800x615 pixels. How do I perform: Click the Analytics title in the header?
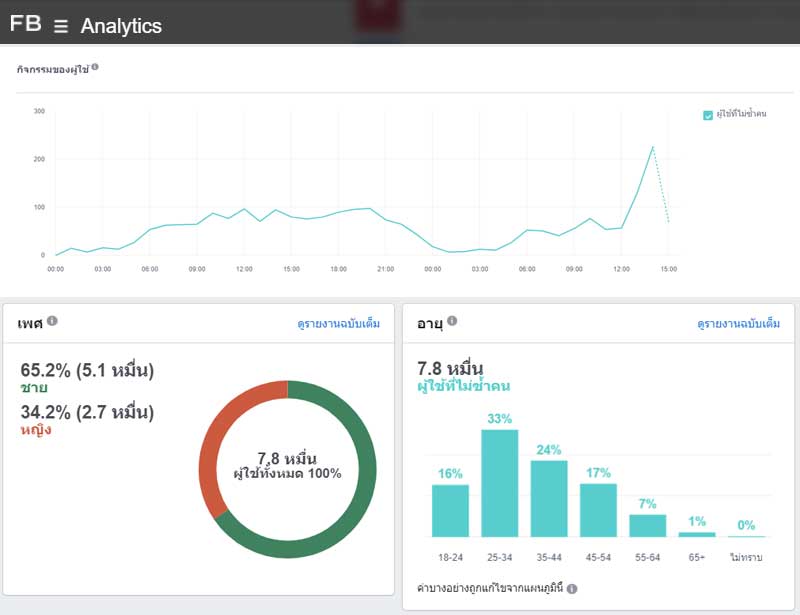[x=120, y=27]
